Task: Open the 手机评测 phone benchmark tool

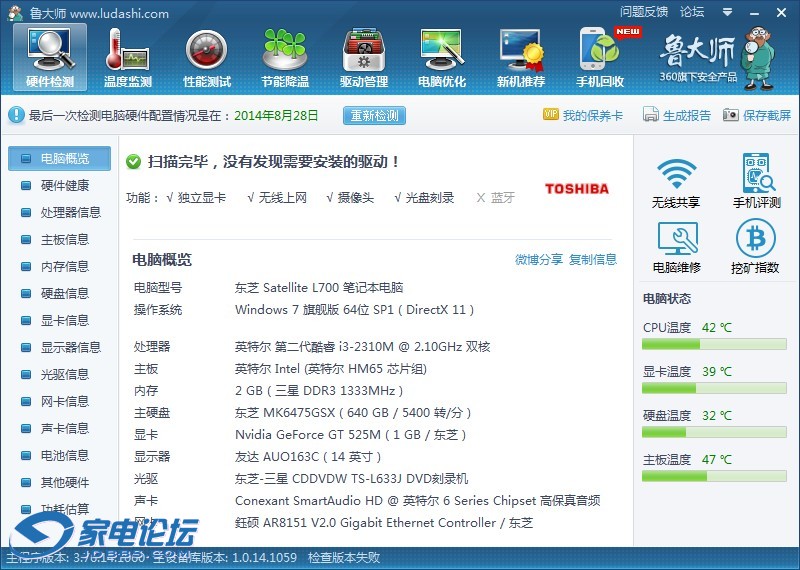Action: [755, 182]
